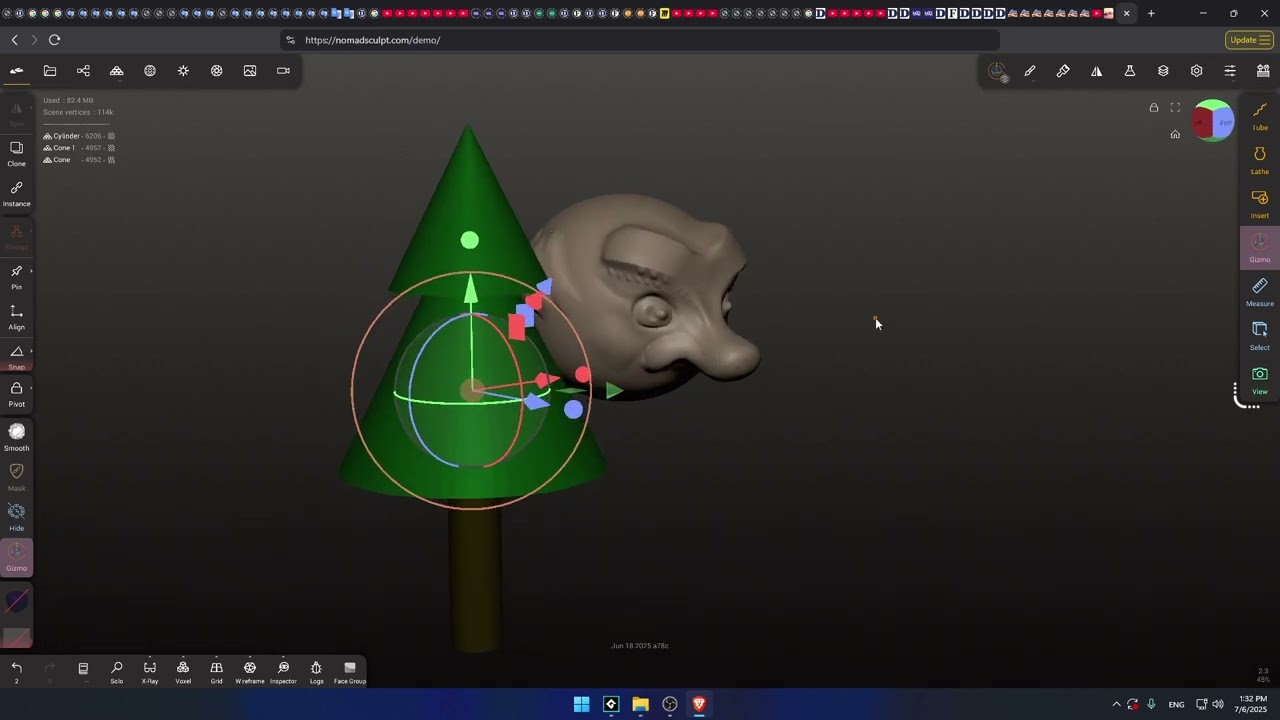
Task: Select the Tube tool
Action: click(x=1260, y=115)
